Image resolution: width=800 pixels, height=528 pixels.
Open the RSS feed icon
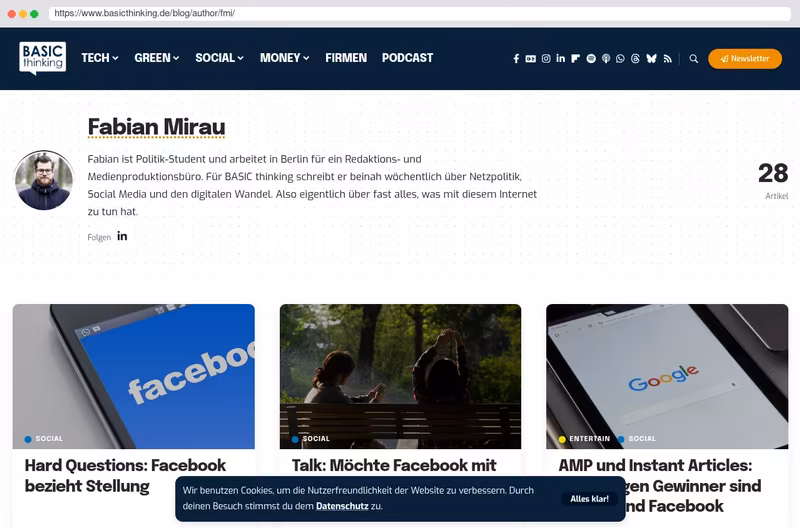pos(667,59)
